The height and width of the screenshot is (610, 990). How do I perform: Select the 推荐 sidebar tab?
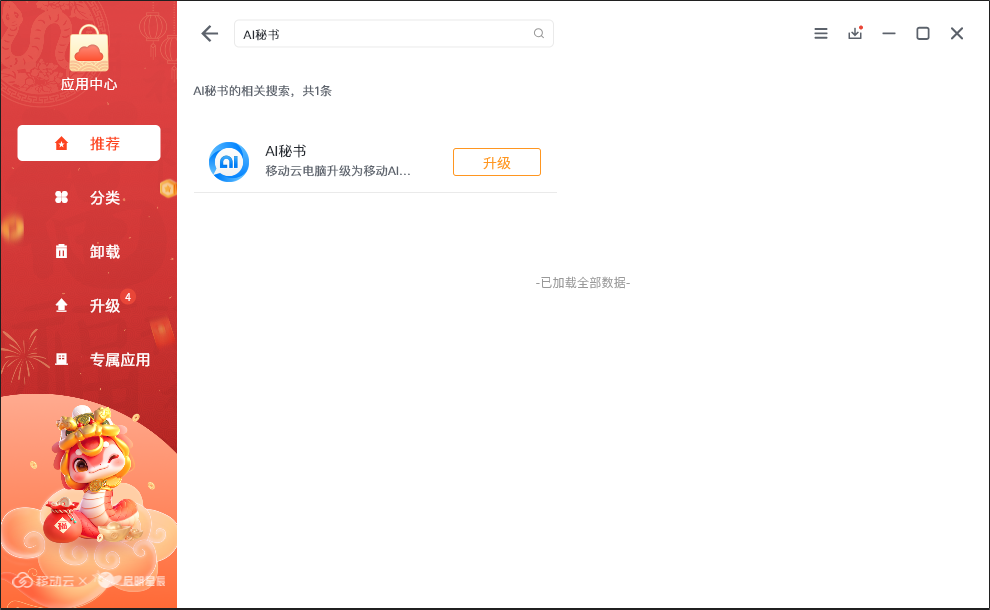(89, 143)
